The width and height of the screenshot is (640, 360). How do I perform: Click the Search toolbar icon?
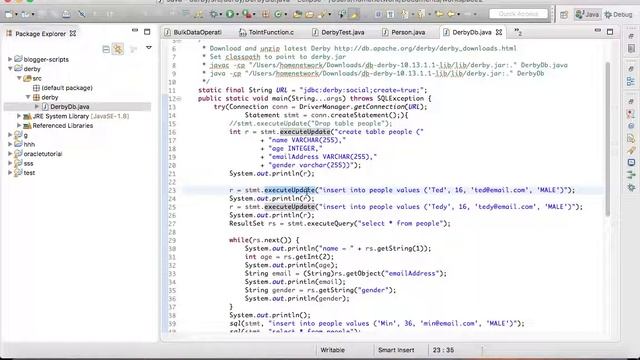[322, 15]
